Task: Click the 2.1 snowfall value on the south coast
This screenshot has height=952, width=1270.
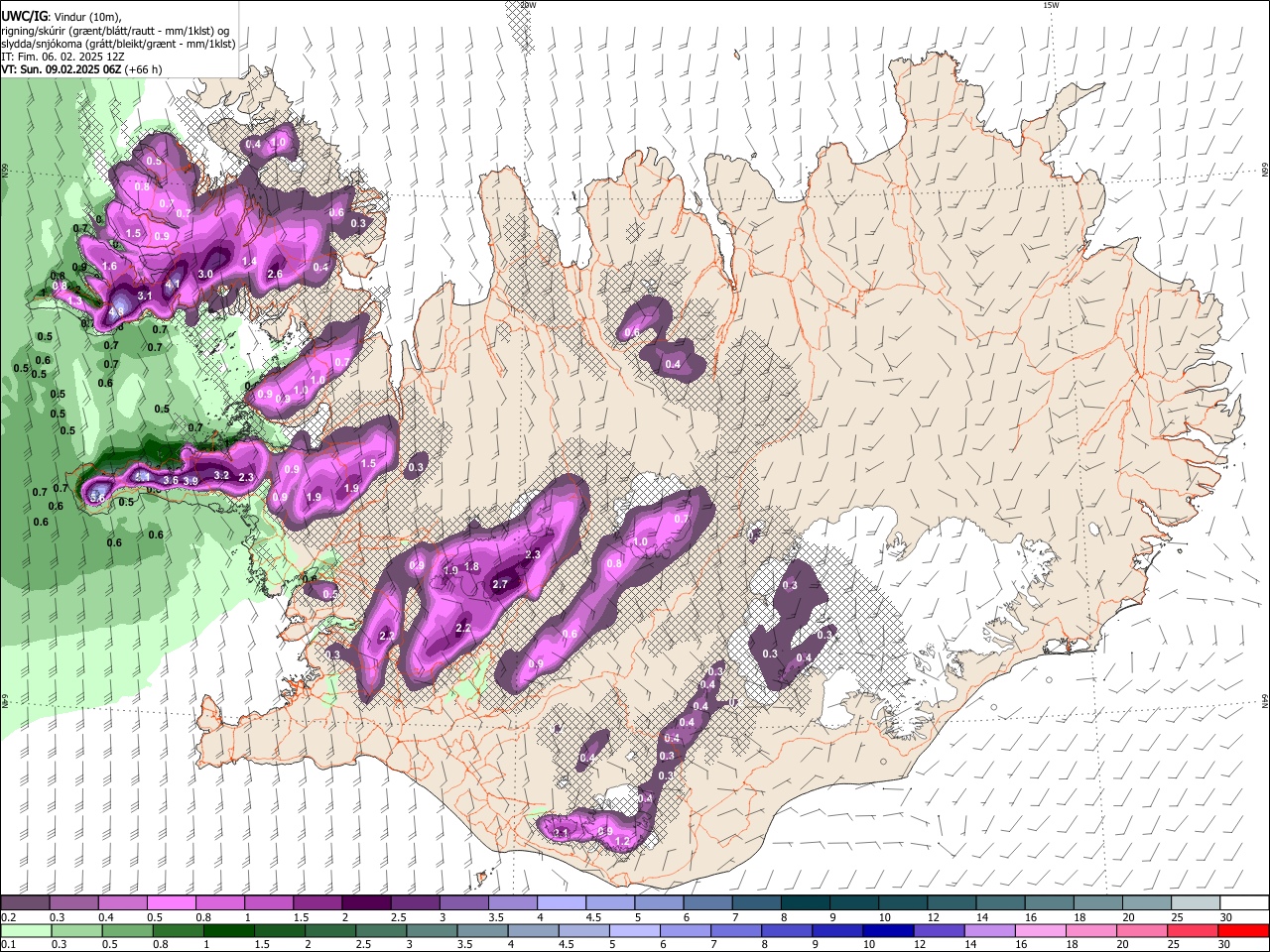Action: (561, 833)
